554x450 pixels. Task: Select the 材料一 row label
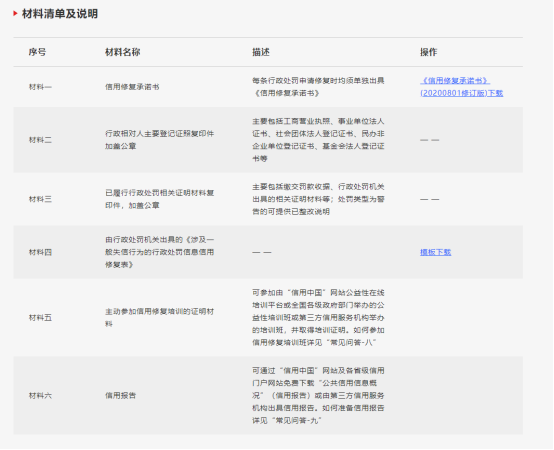click(40, 87)
